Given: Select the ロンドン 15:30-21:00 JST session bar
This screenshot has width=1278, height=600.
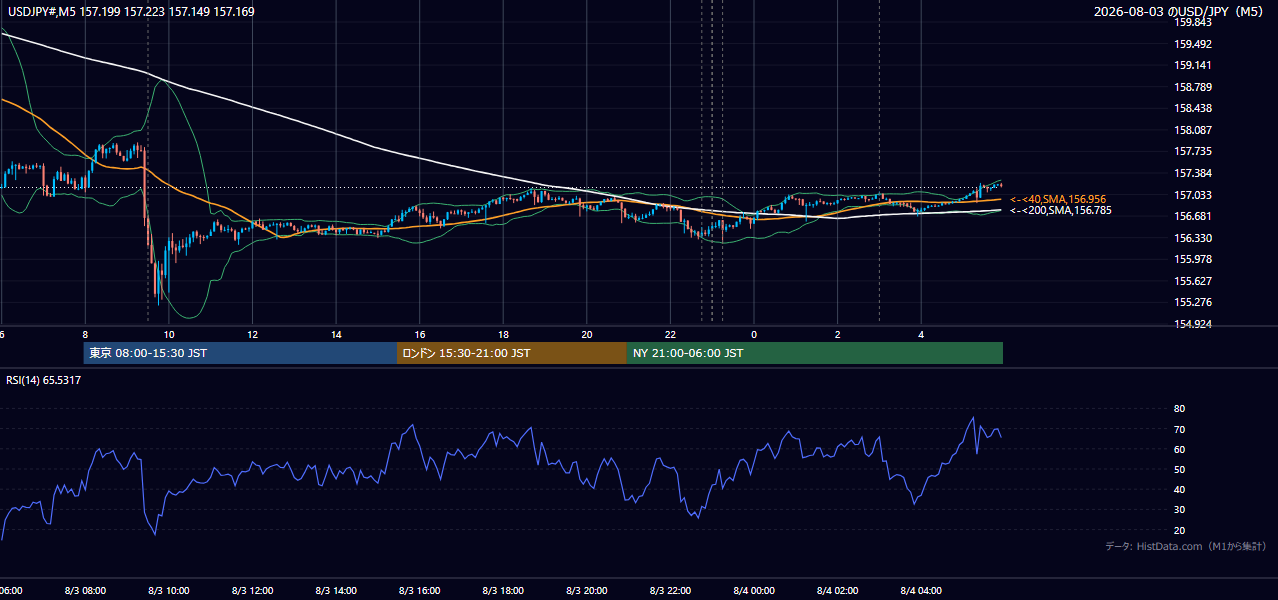Looking at the screenshot, I should [x=512, y=353].
